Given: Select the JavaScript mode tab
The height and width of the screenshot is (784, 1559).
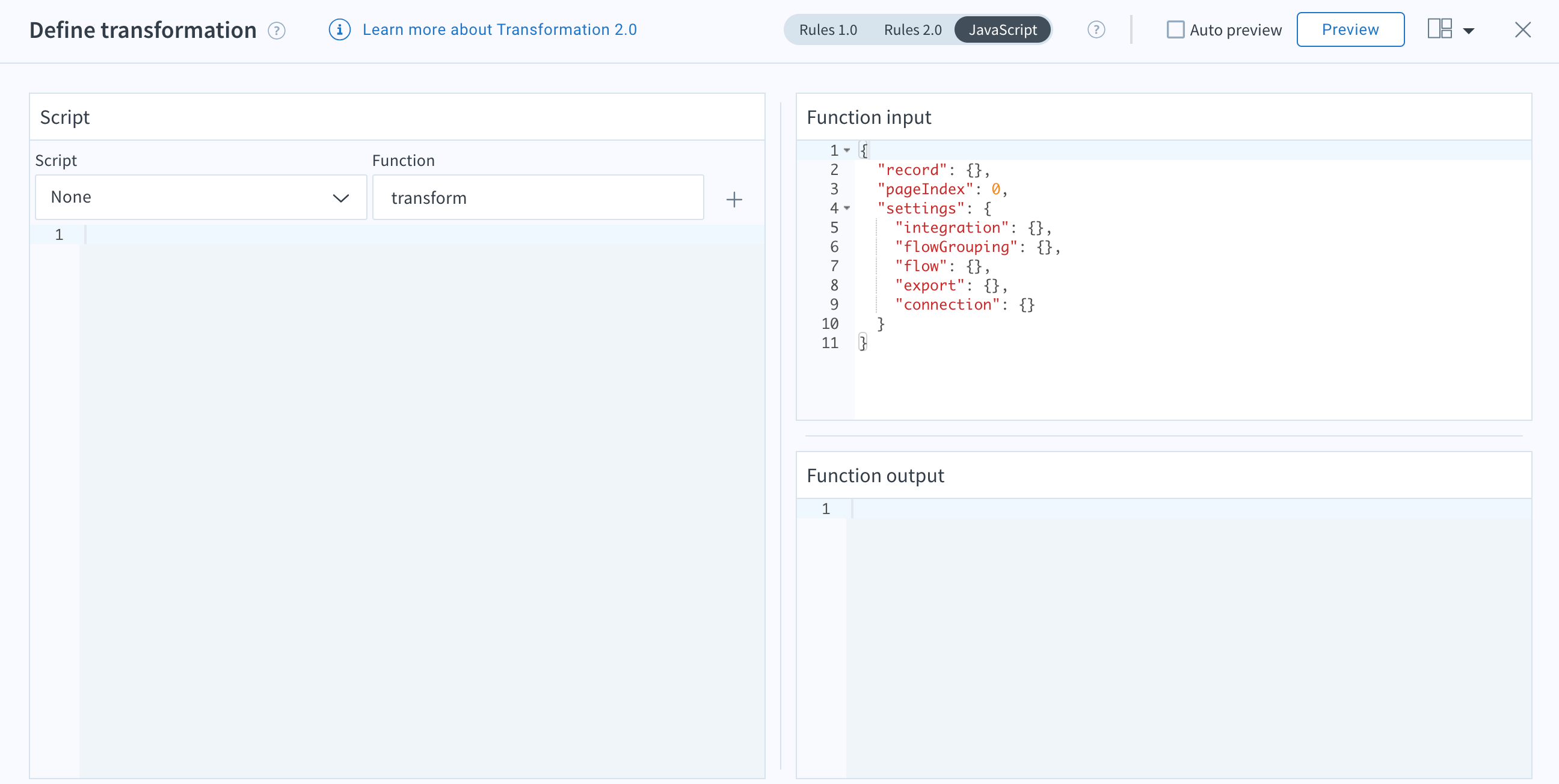Looking at the screenshot, I should coord(1002,29).
